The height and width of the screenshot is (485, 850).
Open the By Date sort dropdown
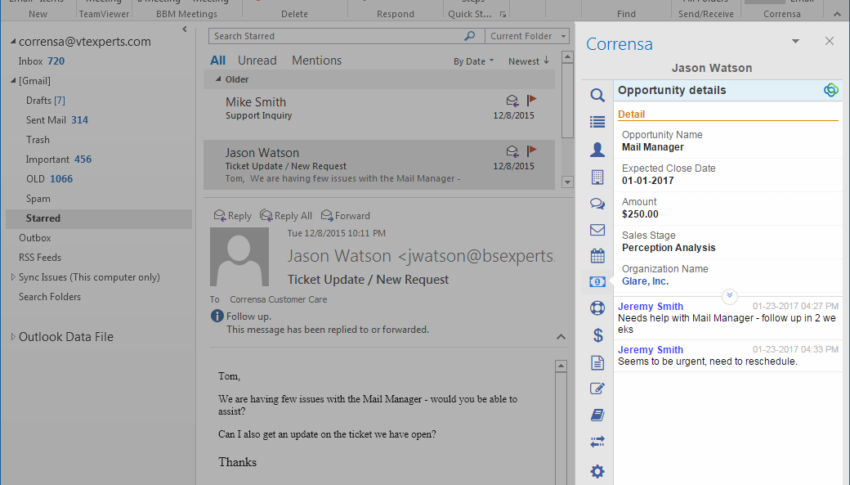[x=473, y=61]
